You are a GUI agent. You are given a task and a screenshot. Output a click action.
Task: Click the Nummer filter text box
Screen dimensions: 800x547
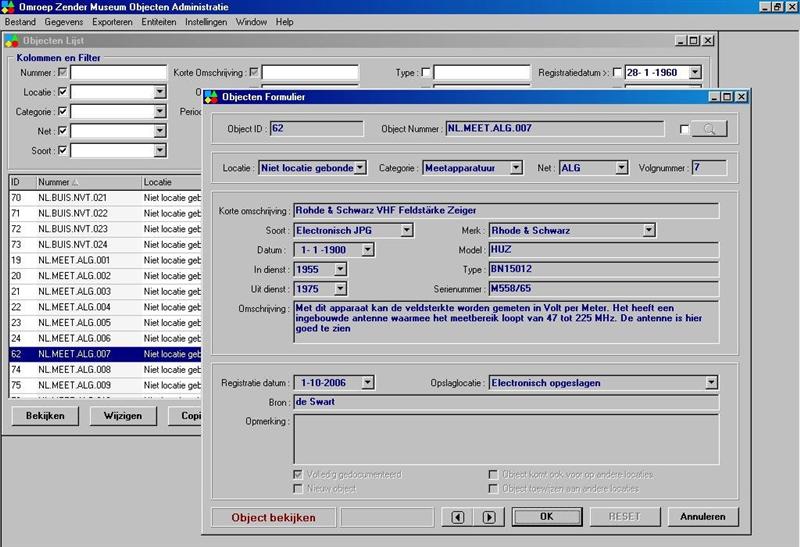tap(118, 72)
